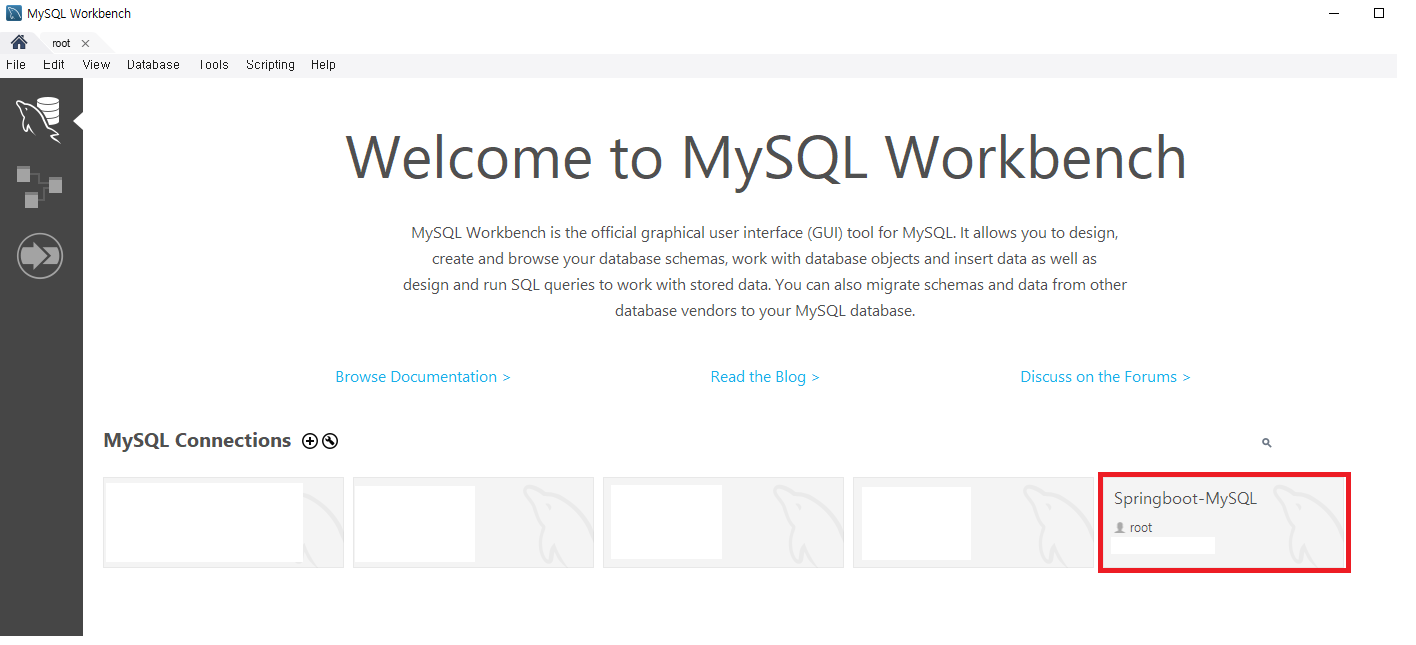The width and height of the screenshot is (1416, 645).
Task: Open the Scripting menu
Action: (270, 65)
